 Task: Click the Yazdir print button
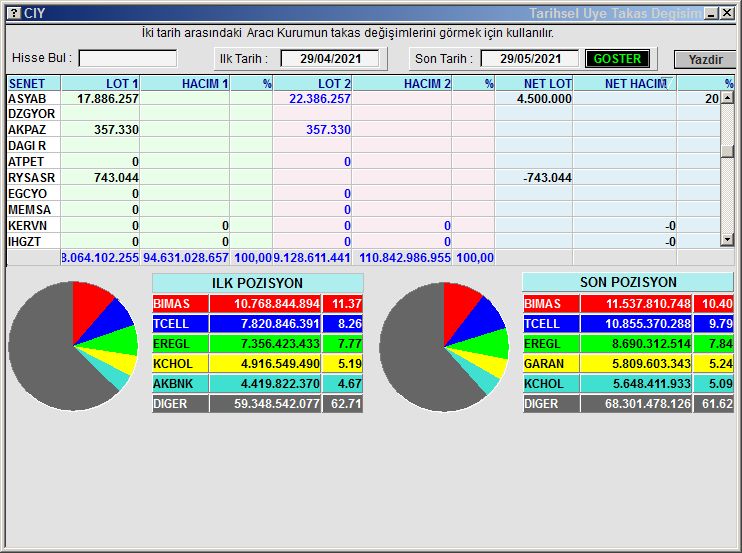(705, 60)
